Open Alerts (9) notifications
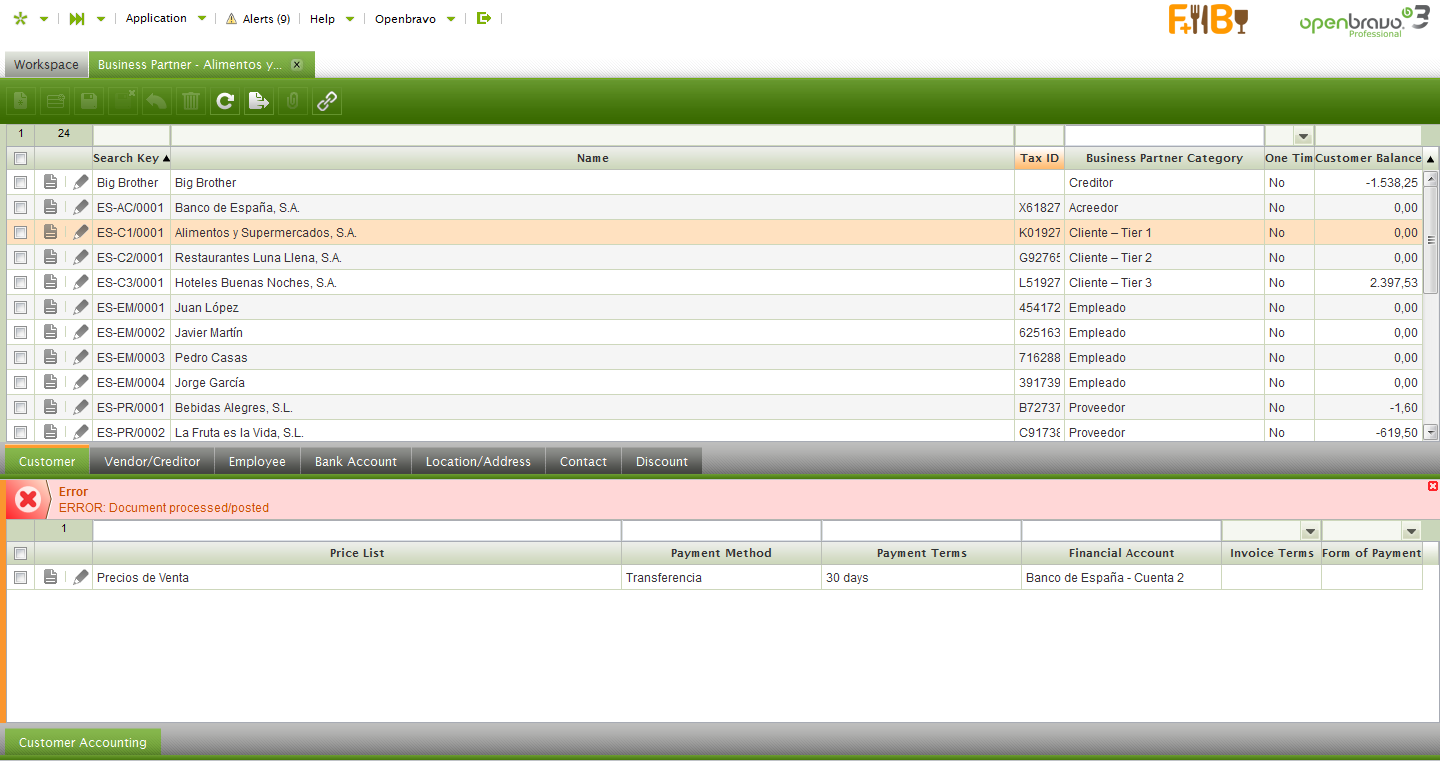The width and height of the screenshot is (1440, 761). pyautogui.click(x=258, y=19)
